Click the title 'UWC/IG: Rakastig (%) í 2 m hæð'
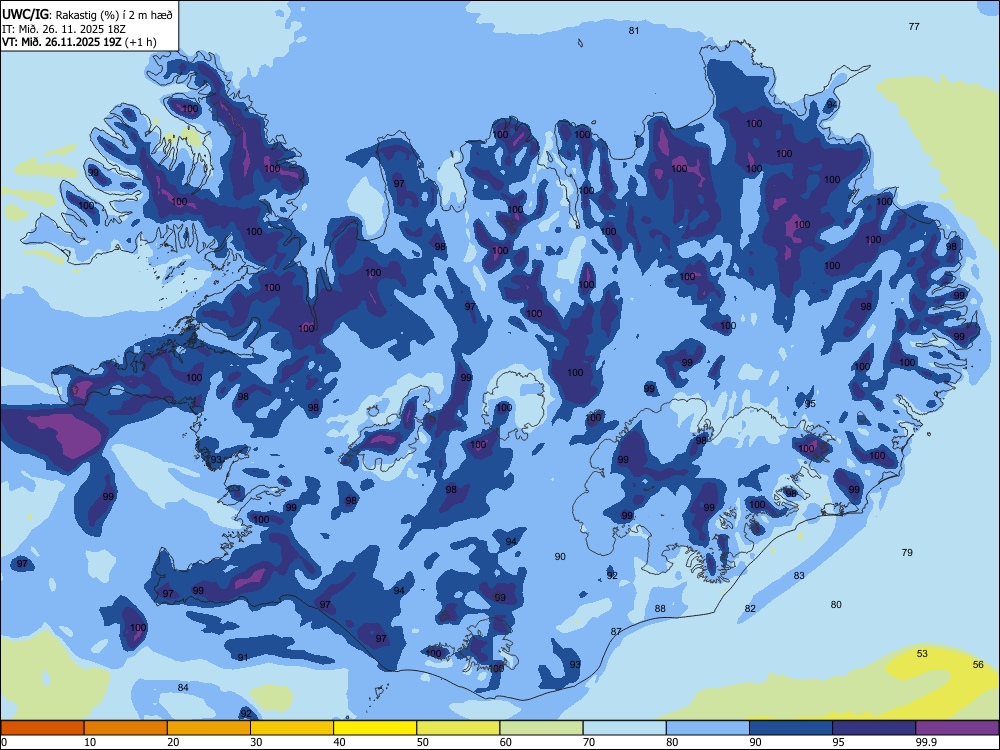This screenshot has height=750, width=1000. click(x=87, y=14)
